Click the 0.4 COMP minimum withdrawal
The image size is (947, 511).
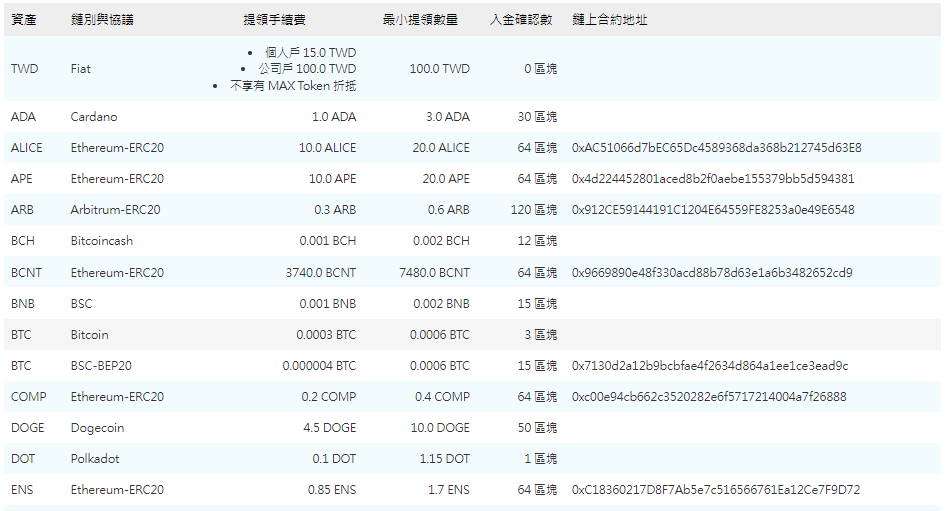click(443, 397)
